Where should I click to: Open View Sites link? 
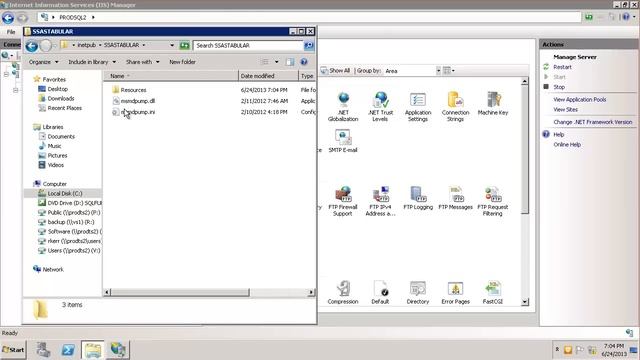[565, 109]
